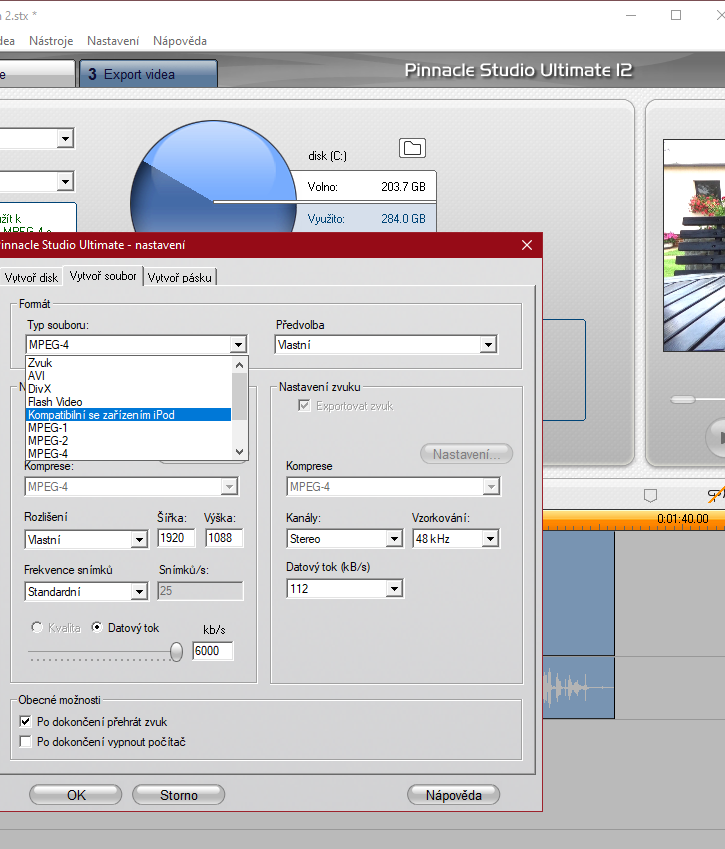Click the OK button
Viewport: 725px width, 849px height.
(76, 795)
